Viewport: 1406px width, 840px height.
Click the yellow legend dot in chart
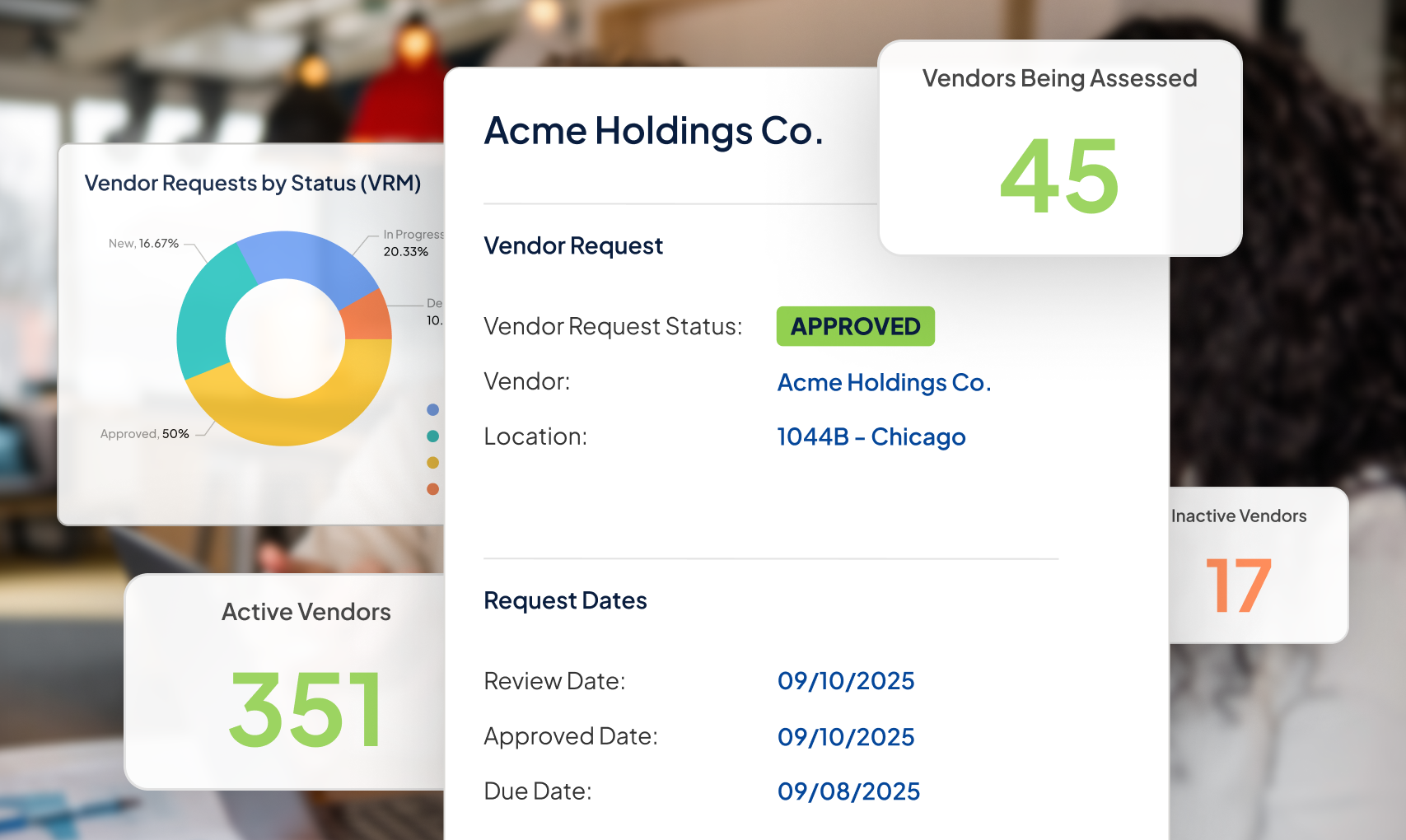pyautogui.click(x=432, y=462)
